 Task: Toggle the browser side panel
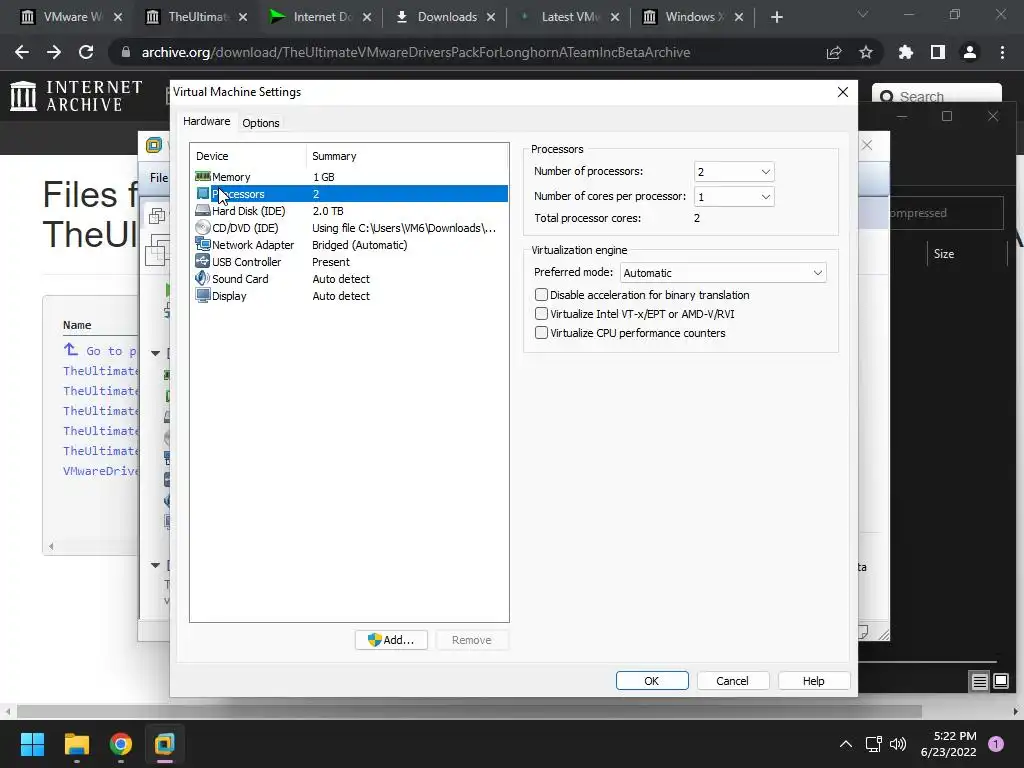tap(938, 52)
